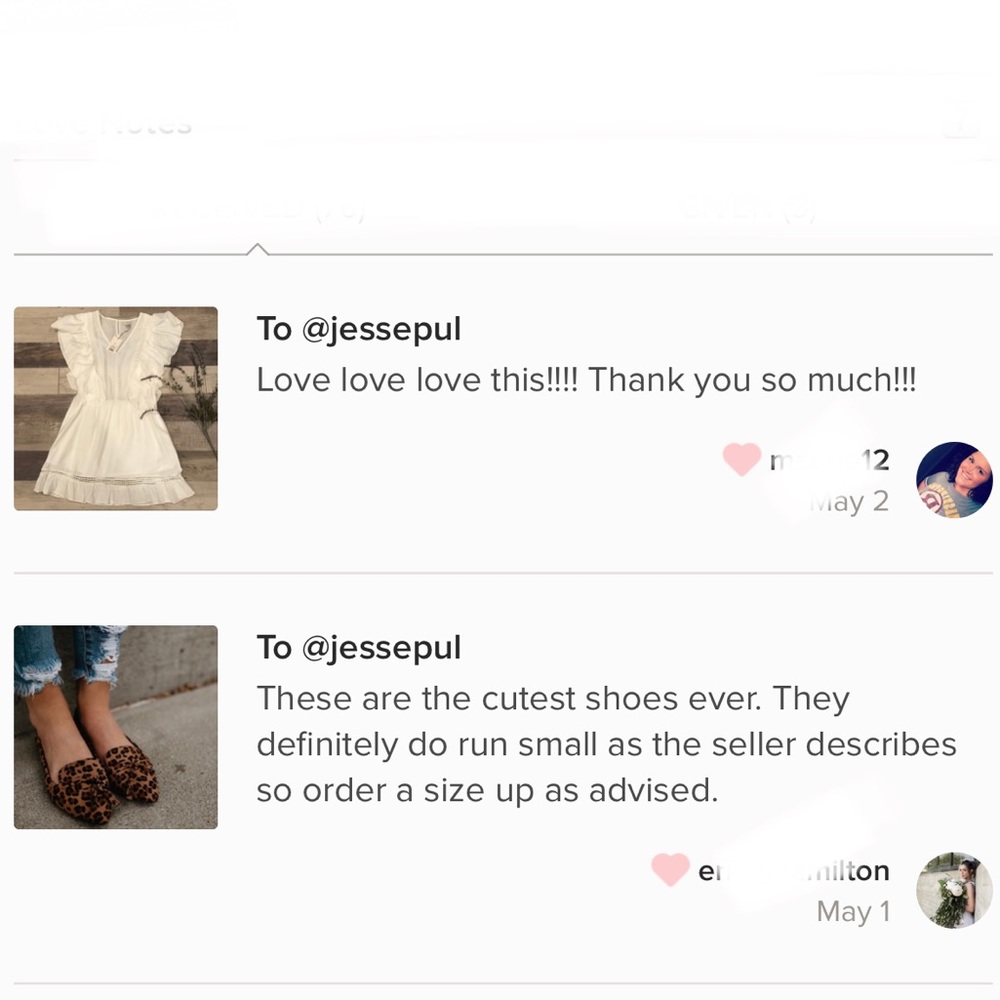Viewport: 1000px width, 1000px height.
Task: Click "These are the cutest shoes ever" text
Action: [x=553, y=698]
